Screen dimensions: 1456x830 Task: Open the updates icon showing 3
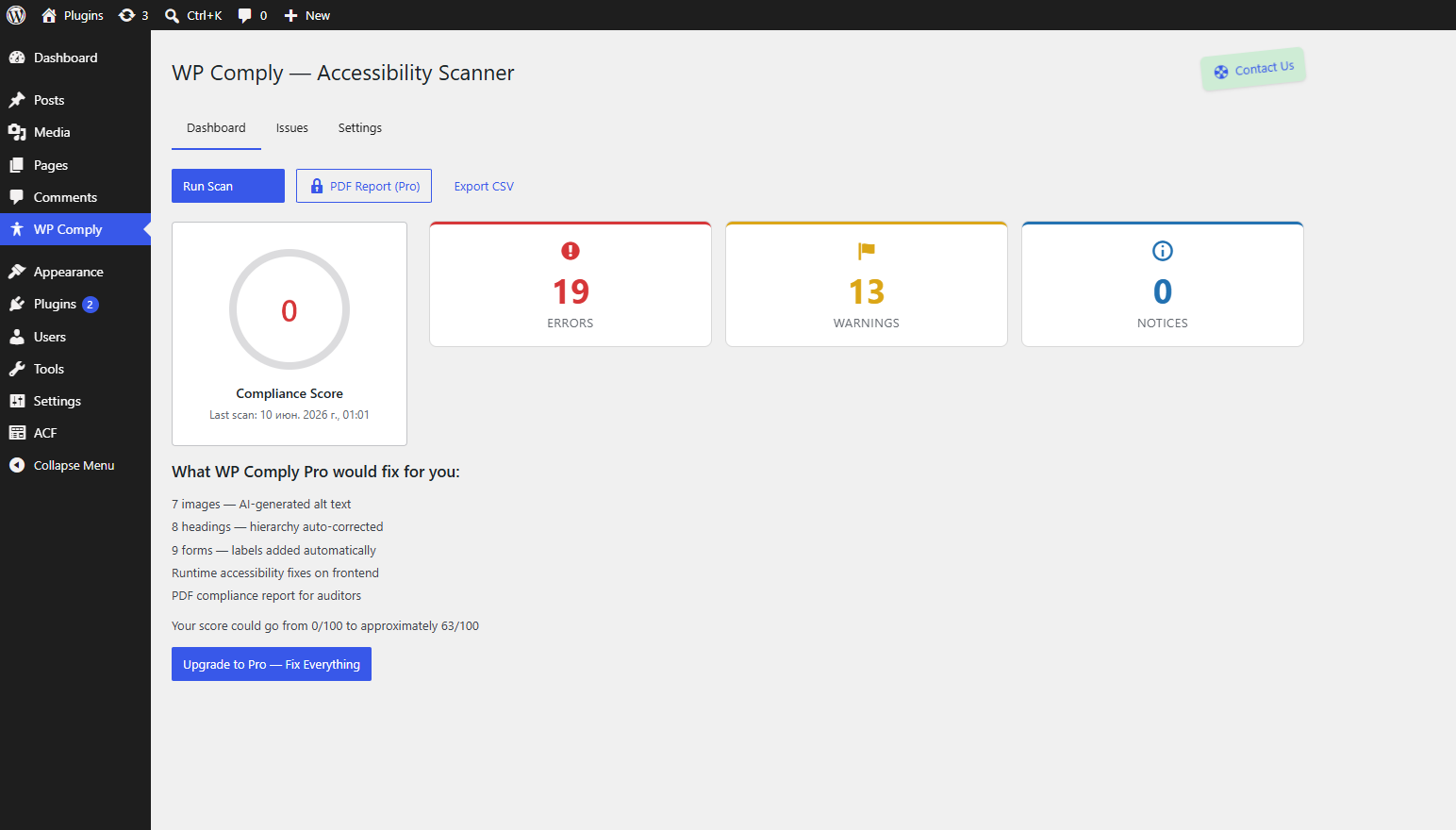(126, 15)
